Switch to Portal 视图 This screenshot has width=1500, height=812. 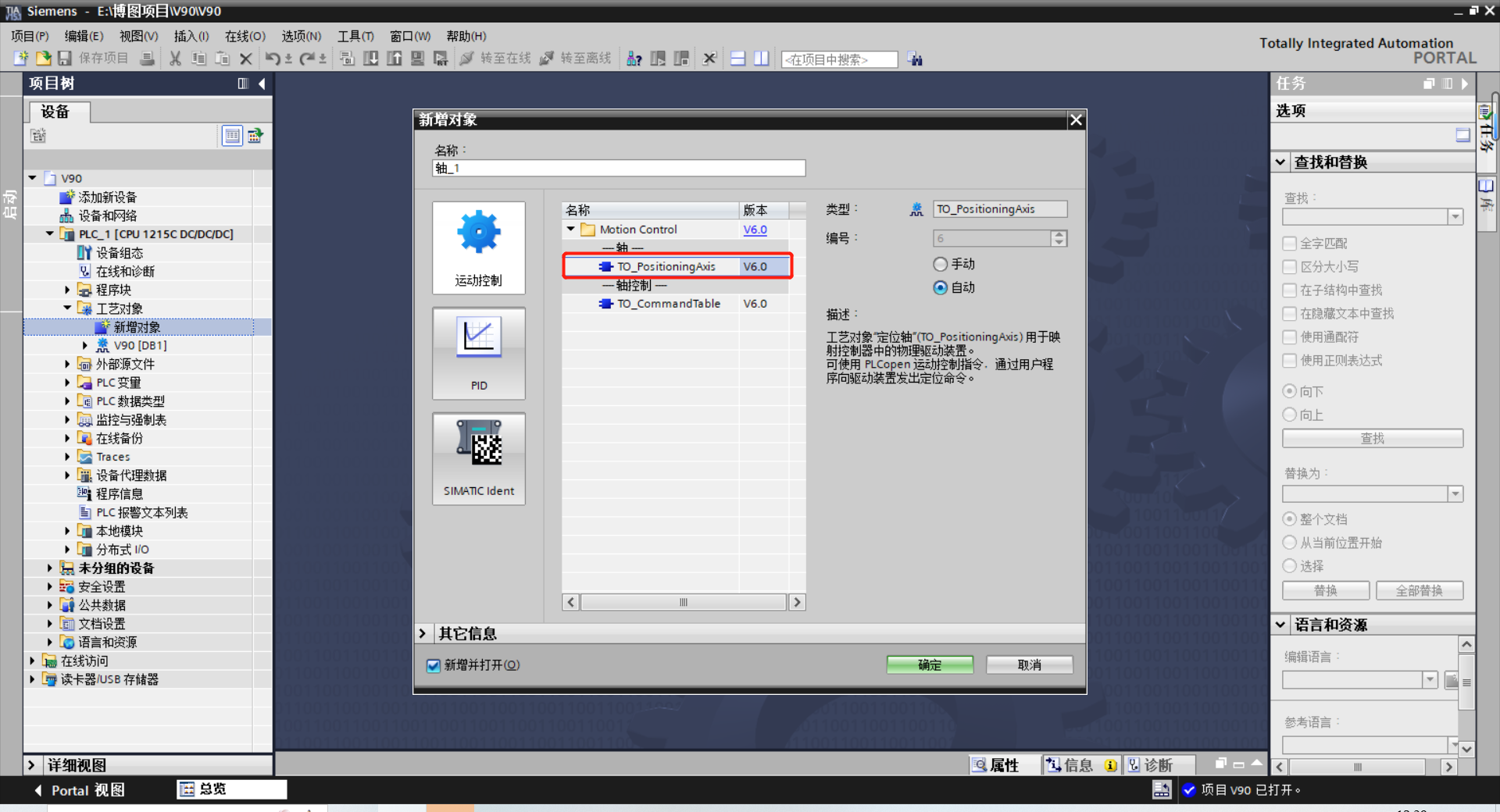80,790
